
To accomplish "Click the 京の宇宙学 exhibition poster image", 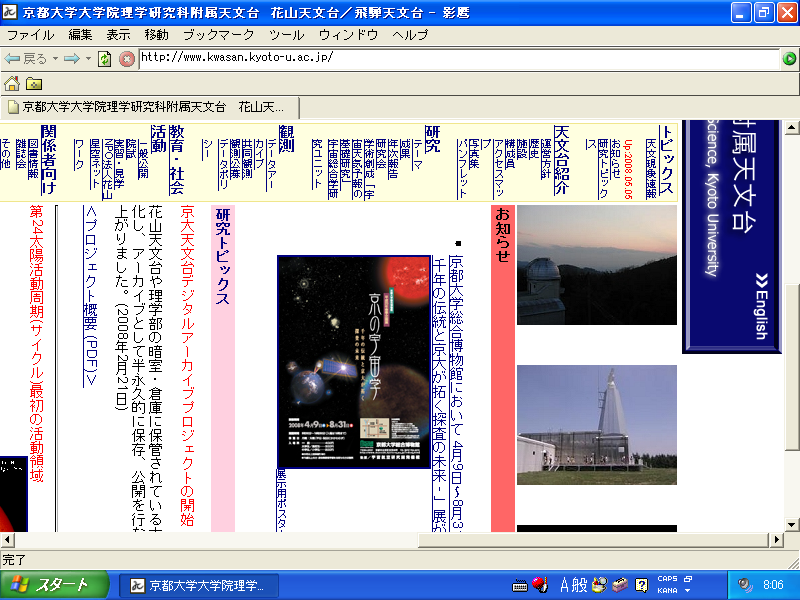I will pos(354,362).
